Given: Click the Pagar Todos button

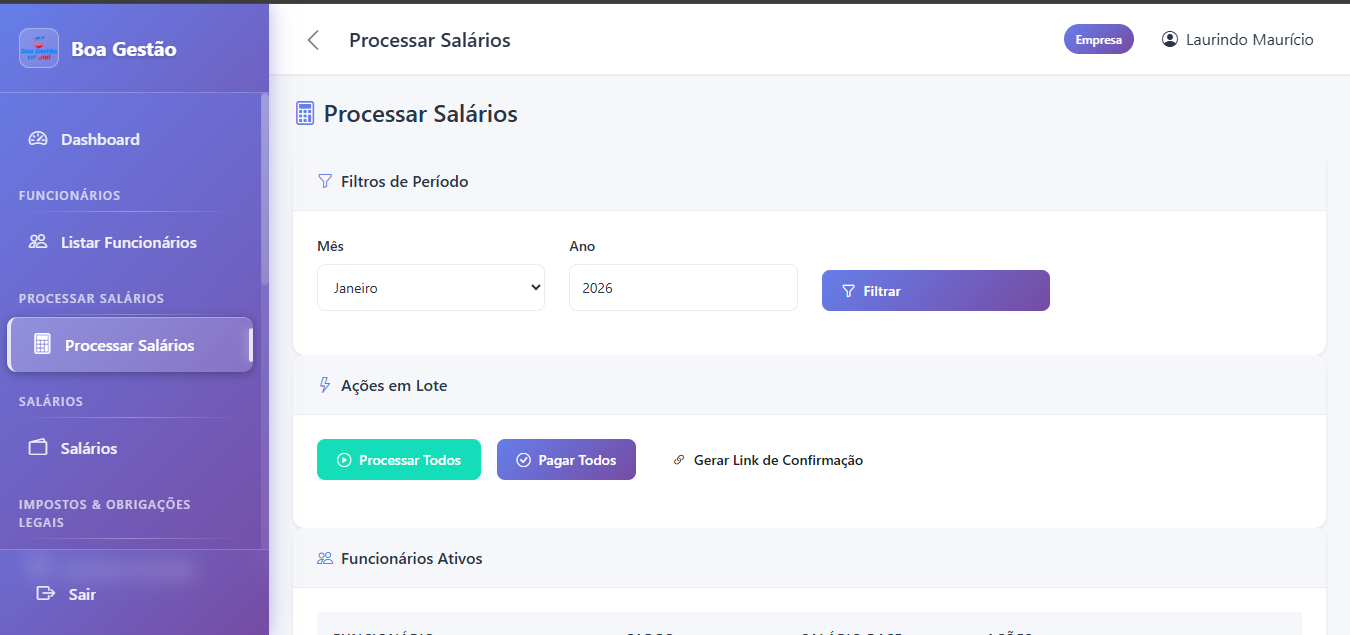Looking at the screenshot, I should pyautogui.click(x=566, y=460).
